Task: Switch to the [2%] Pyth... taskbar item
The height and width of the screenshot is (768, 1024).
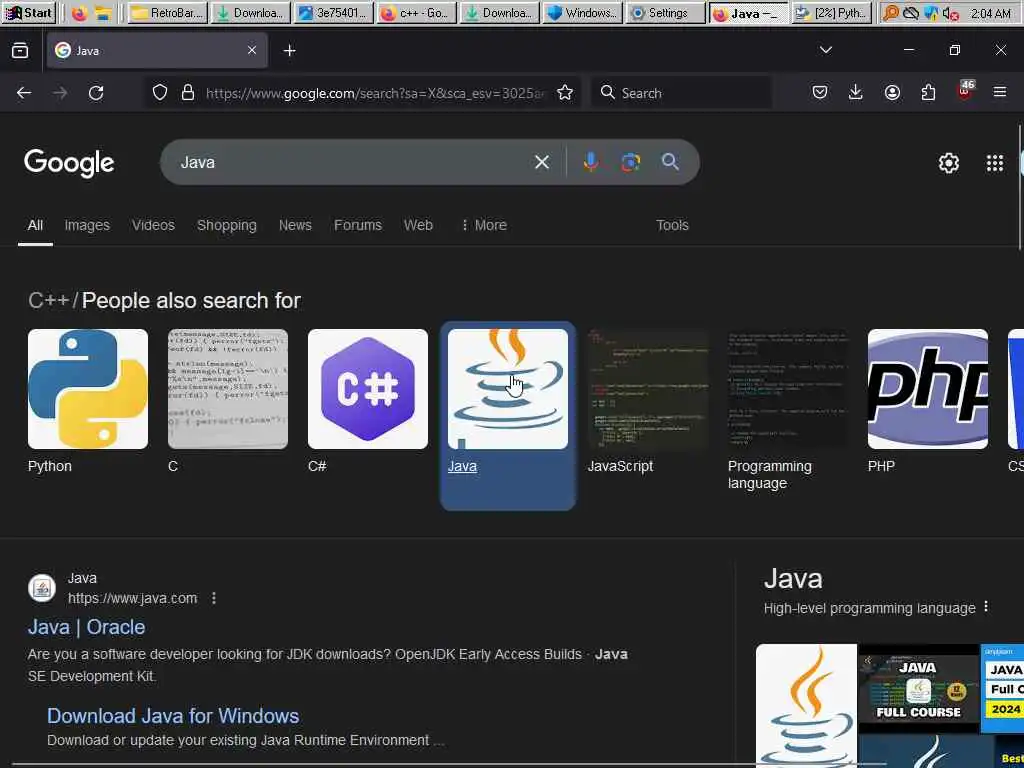Action: pyautogui.click(x=832, y=13)
